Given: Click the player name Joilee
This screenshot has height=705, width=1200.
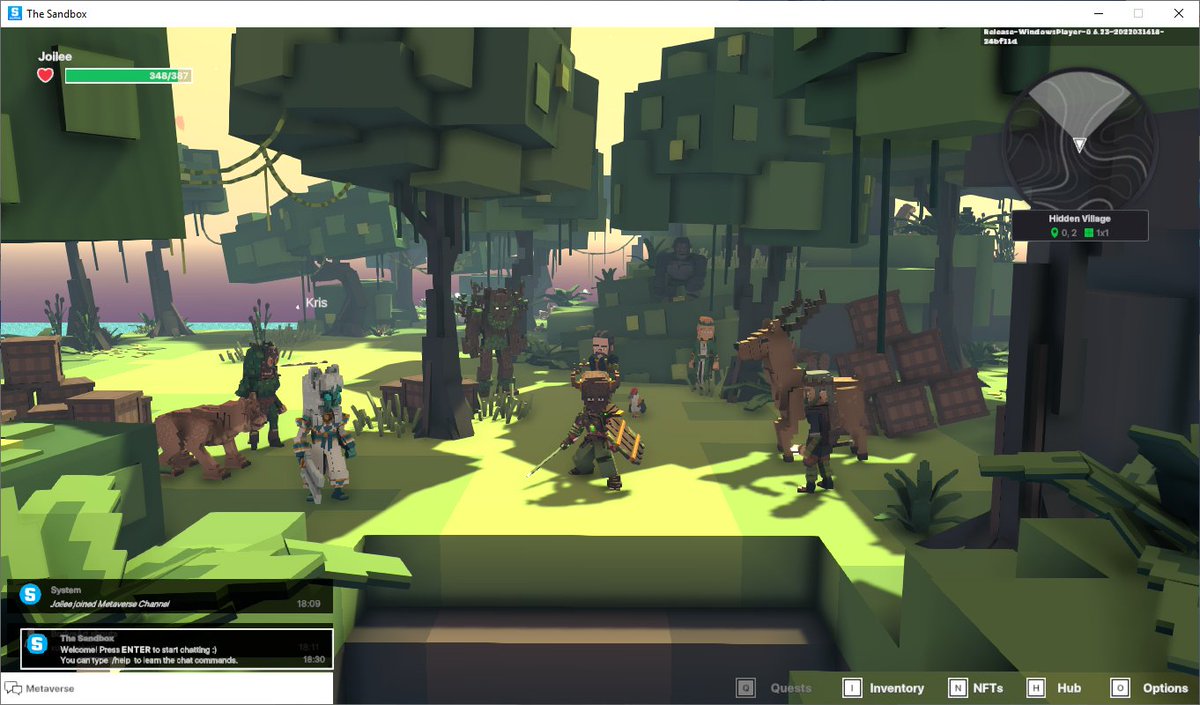Looking at the screenshot, I should (55, 57).
